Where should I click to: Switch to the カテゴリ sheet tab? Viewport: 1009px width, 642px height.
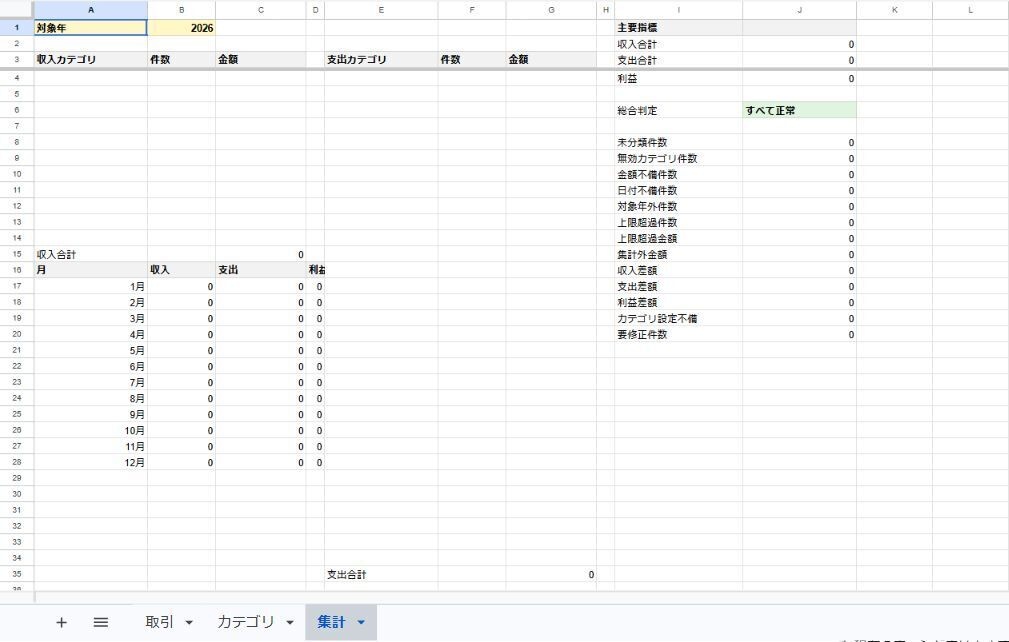[x=246, y=622]
